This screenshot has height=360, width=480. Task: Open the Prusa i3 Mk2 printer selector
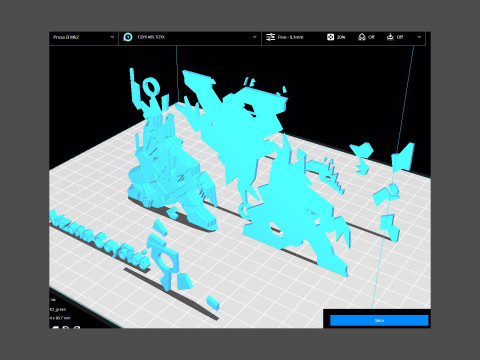pos(84,37)
